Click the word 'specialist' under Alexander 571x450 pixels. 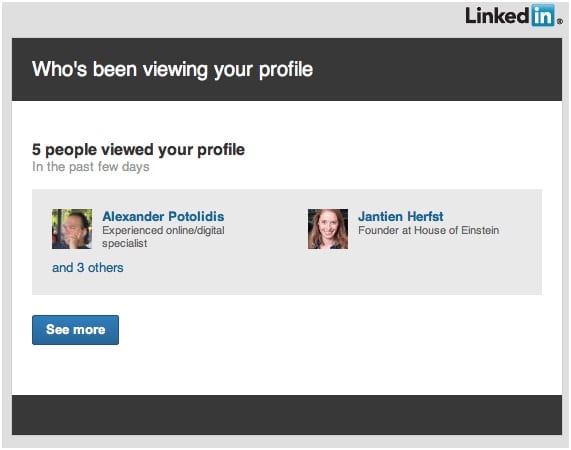[125, 243]
